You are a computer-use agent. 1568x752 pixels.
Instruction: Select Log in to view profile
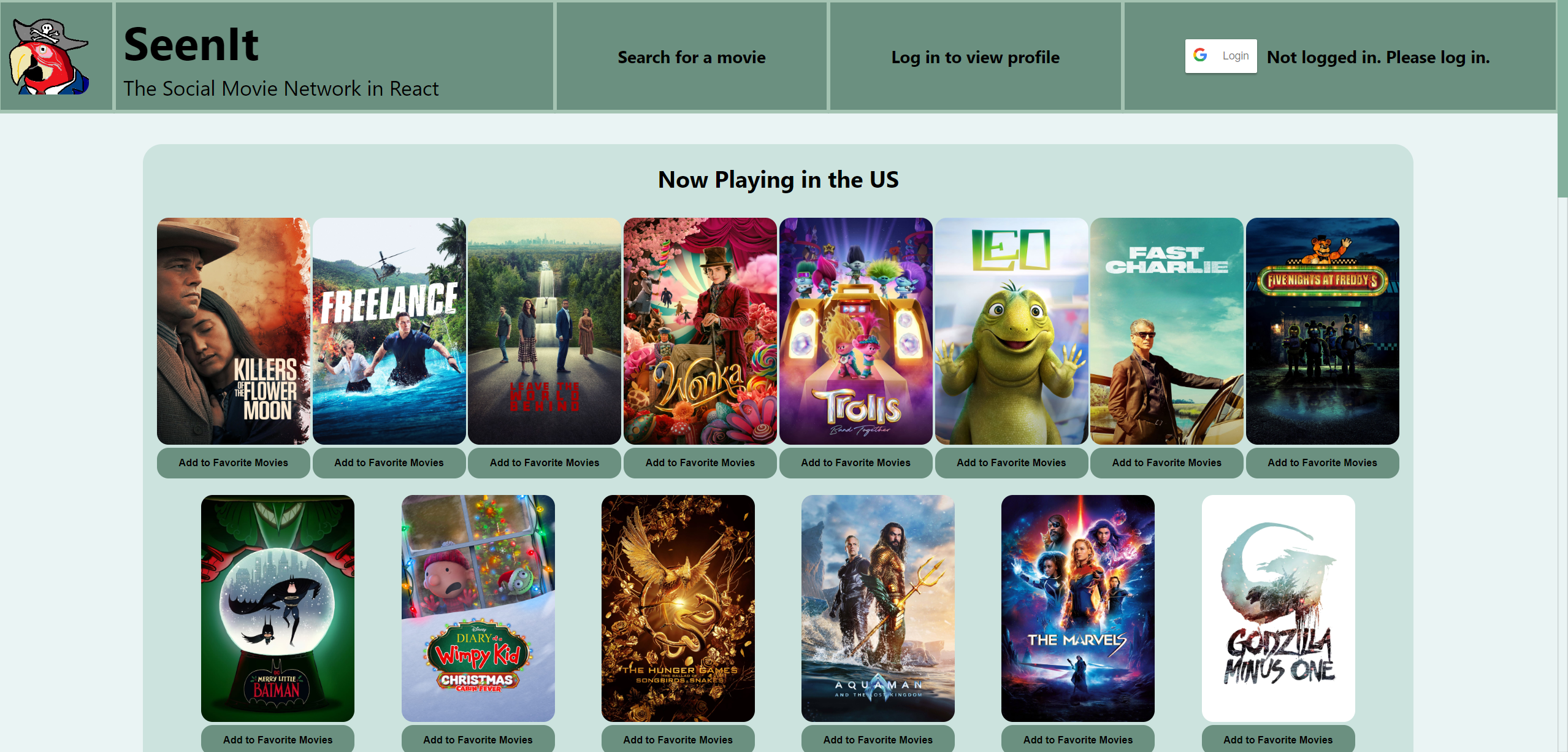975,57
